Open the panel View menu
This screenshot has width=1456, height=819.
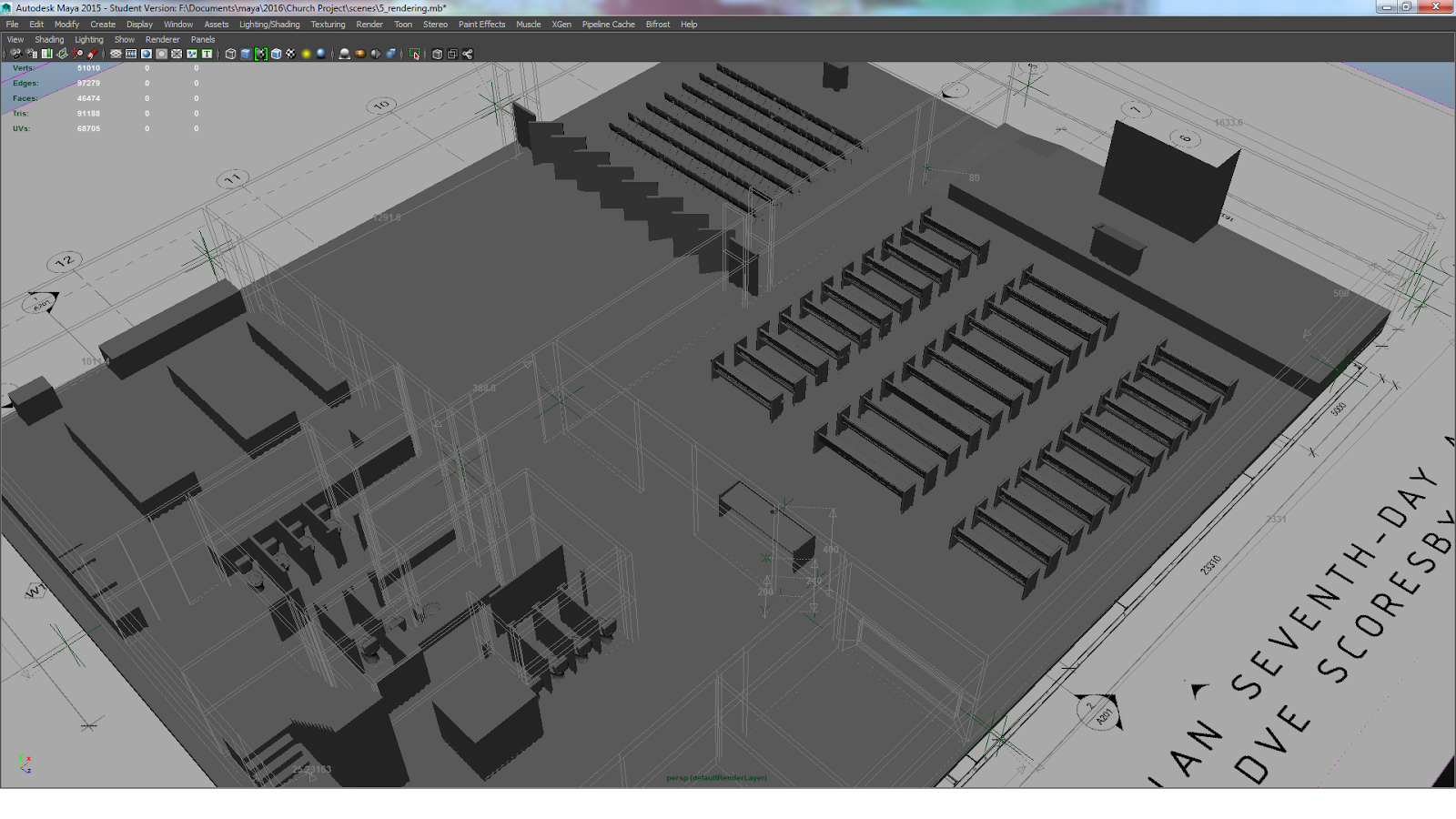coord(15,40)
